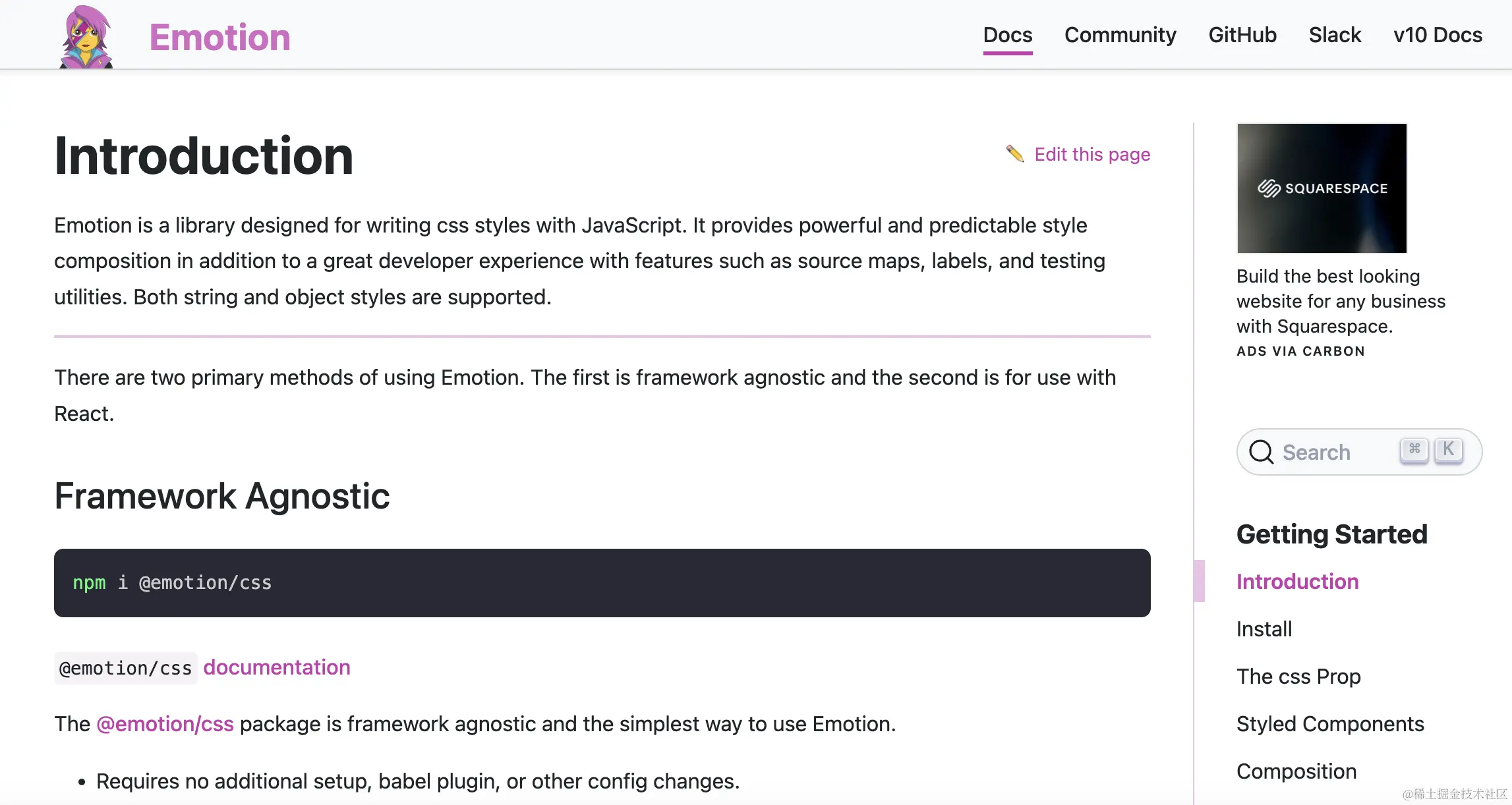Open the Docs navigation tab
The height and width of the screenshot is (805, 1512).
(x=1008, y=35)
